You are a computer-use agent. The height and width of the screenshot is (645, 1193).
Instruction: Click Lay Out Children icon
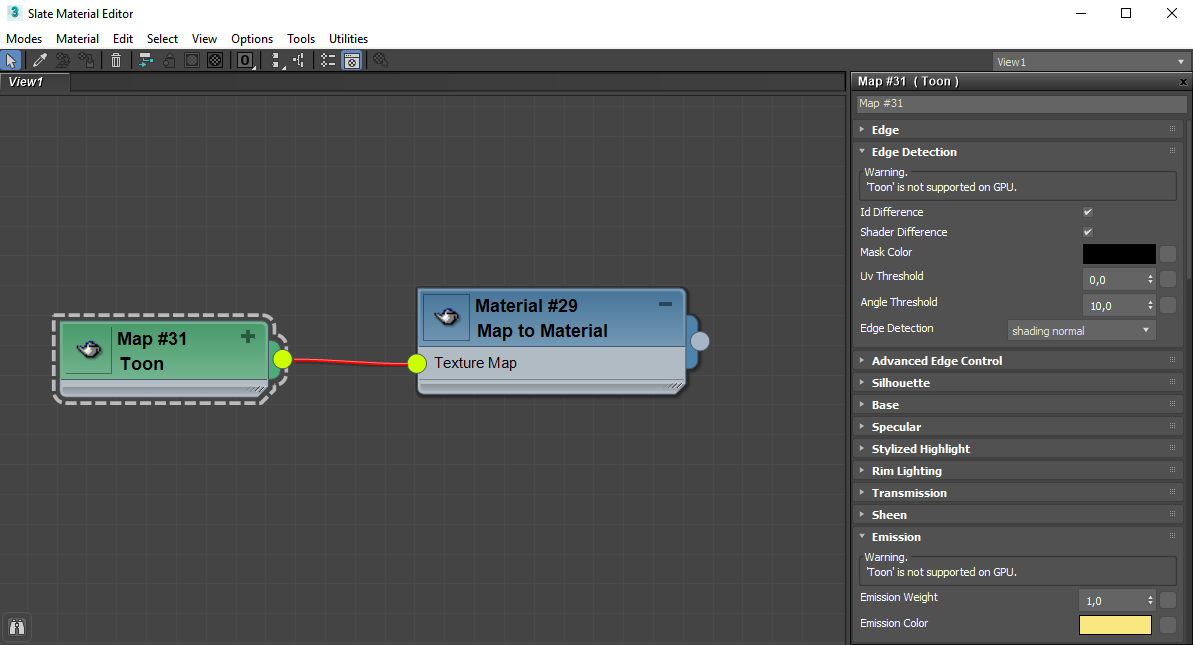[x=299, y=60]
